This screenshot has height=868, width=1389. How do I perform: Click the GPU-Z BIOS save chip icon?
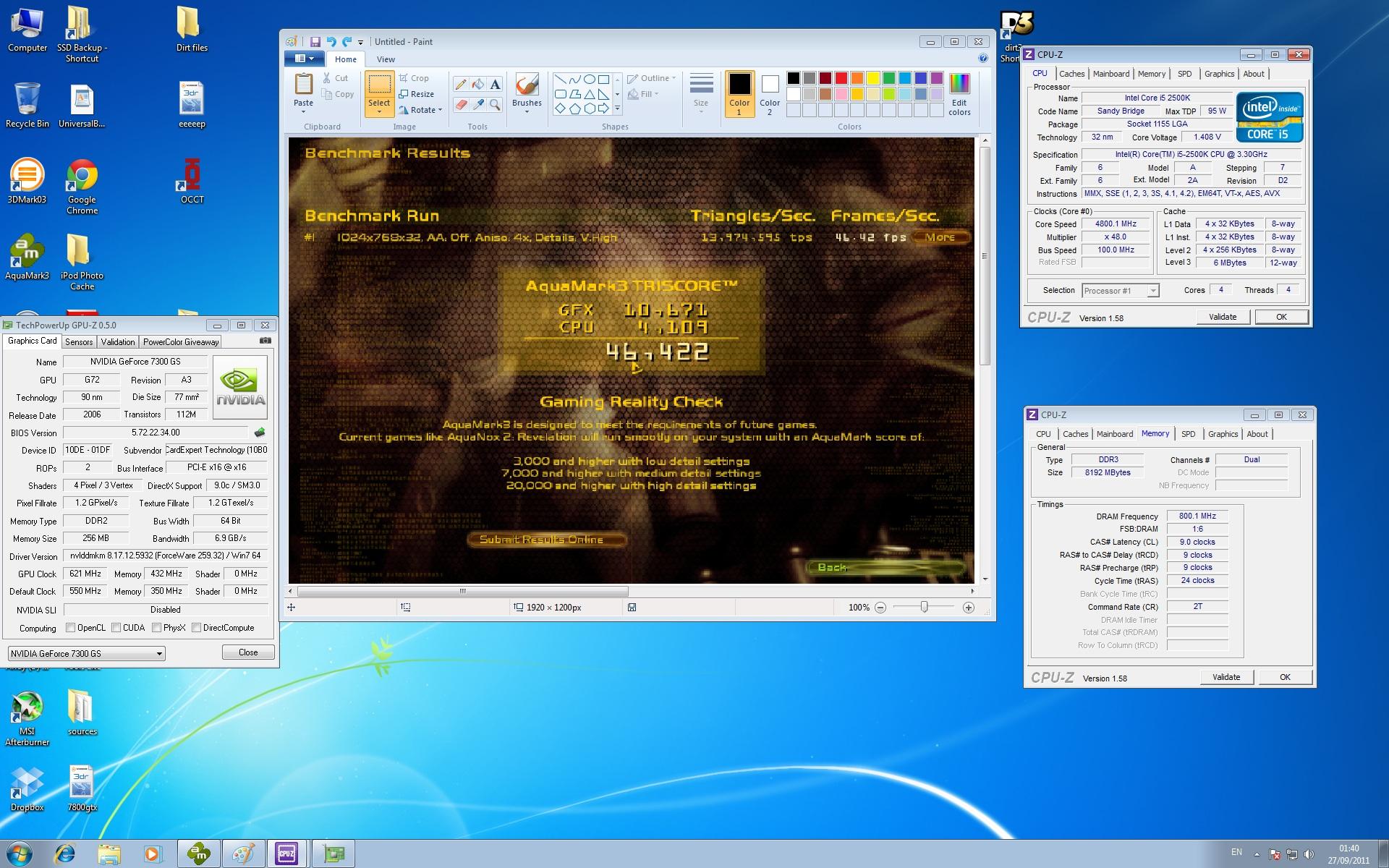[x=260, y=433]
